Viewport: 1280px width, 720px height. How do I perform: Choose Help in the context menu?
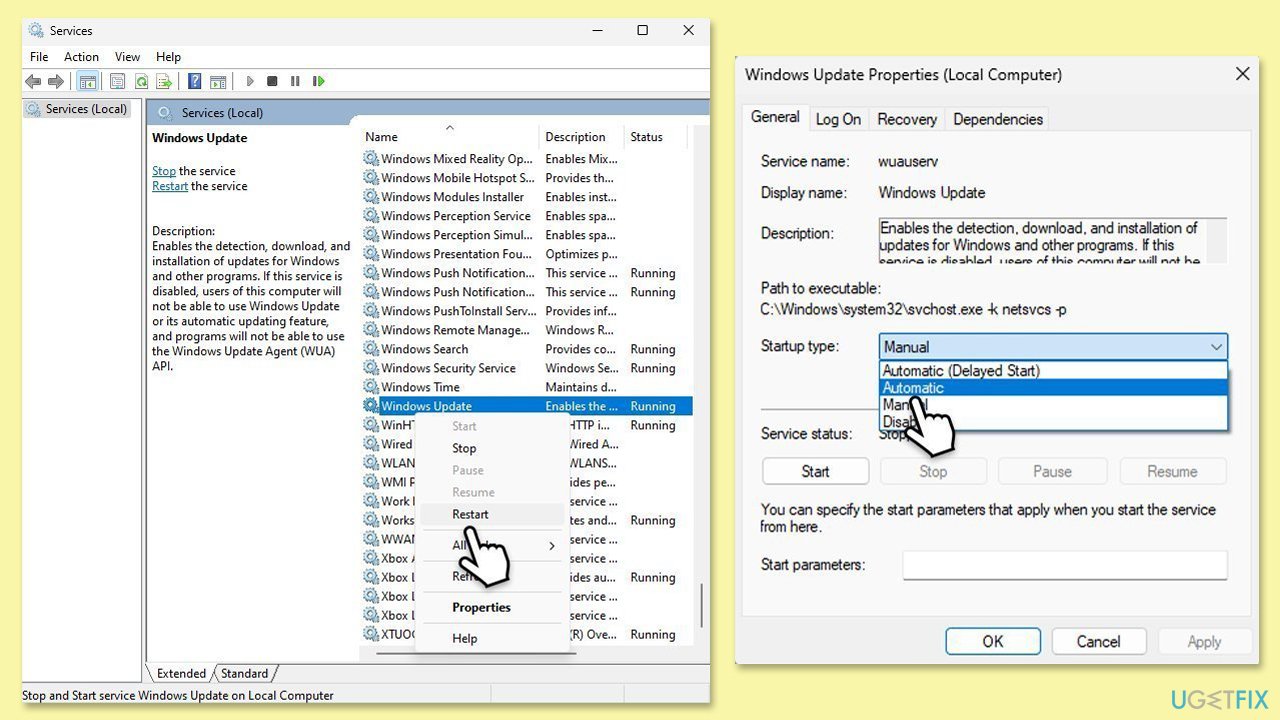coord(465,638)
